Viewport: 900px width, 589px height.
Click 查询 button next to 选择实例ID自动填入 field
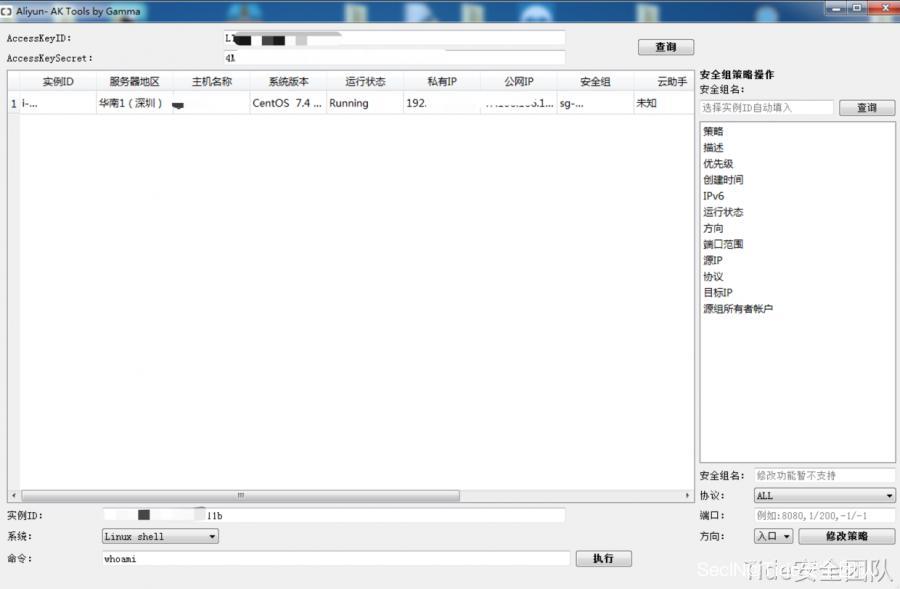[867, 107]
